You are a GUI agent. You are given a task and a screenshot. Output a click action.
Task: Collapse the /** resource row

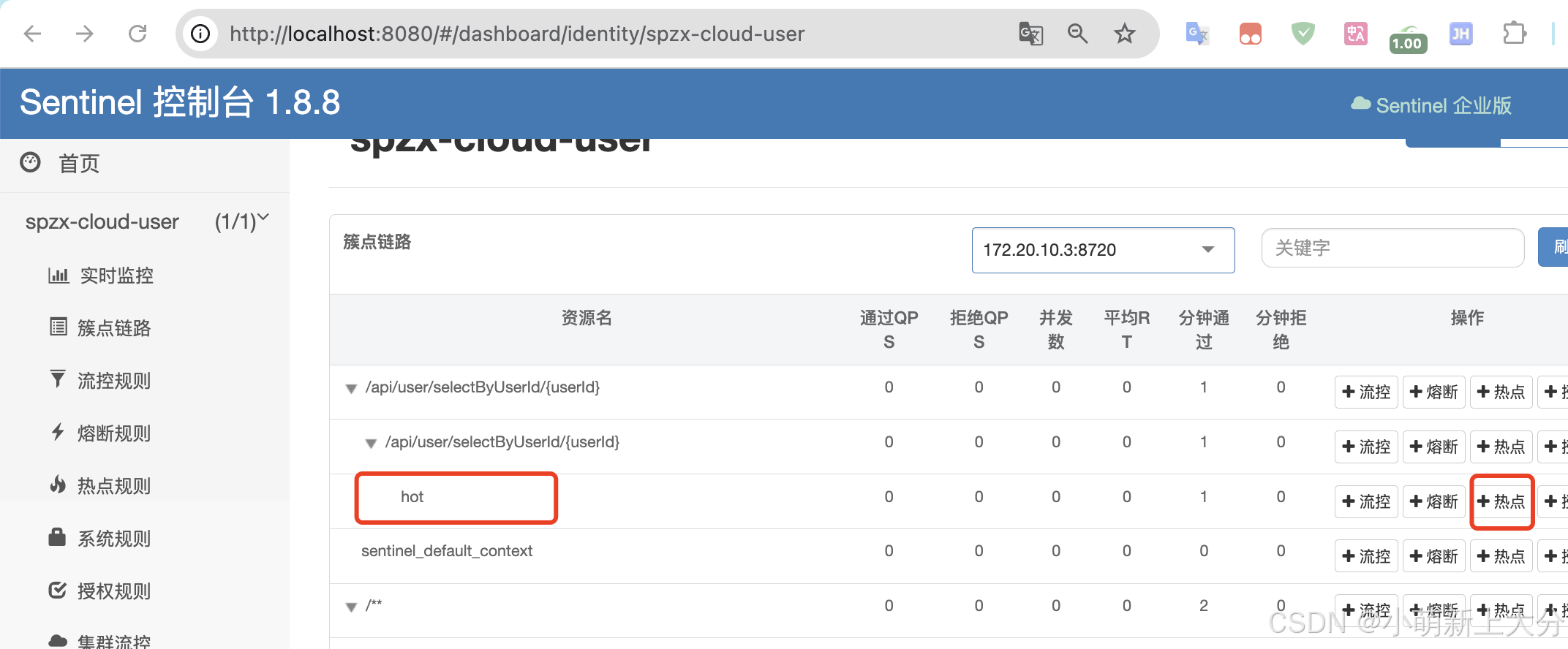351,607
